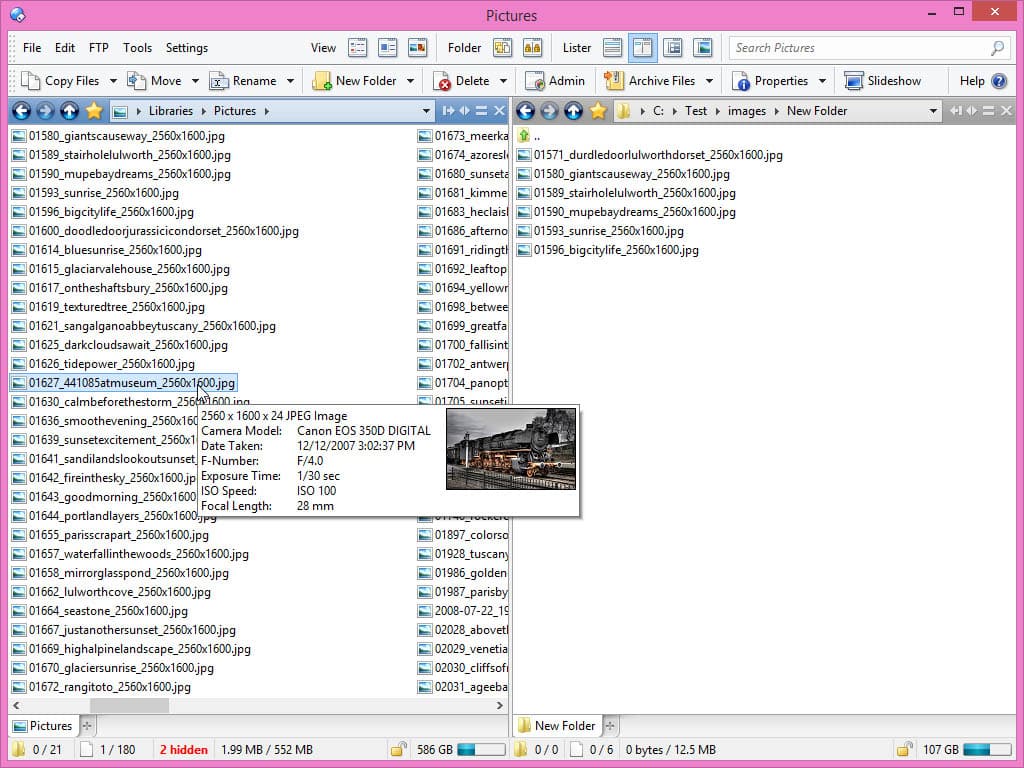Click 'images' in the right breadcrumb path
The image size is (1024, 768).
[x=746, y=111]
